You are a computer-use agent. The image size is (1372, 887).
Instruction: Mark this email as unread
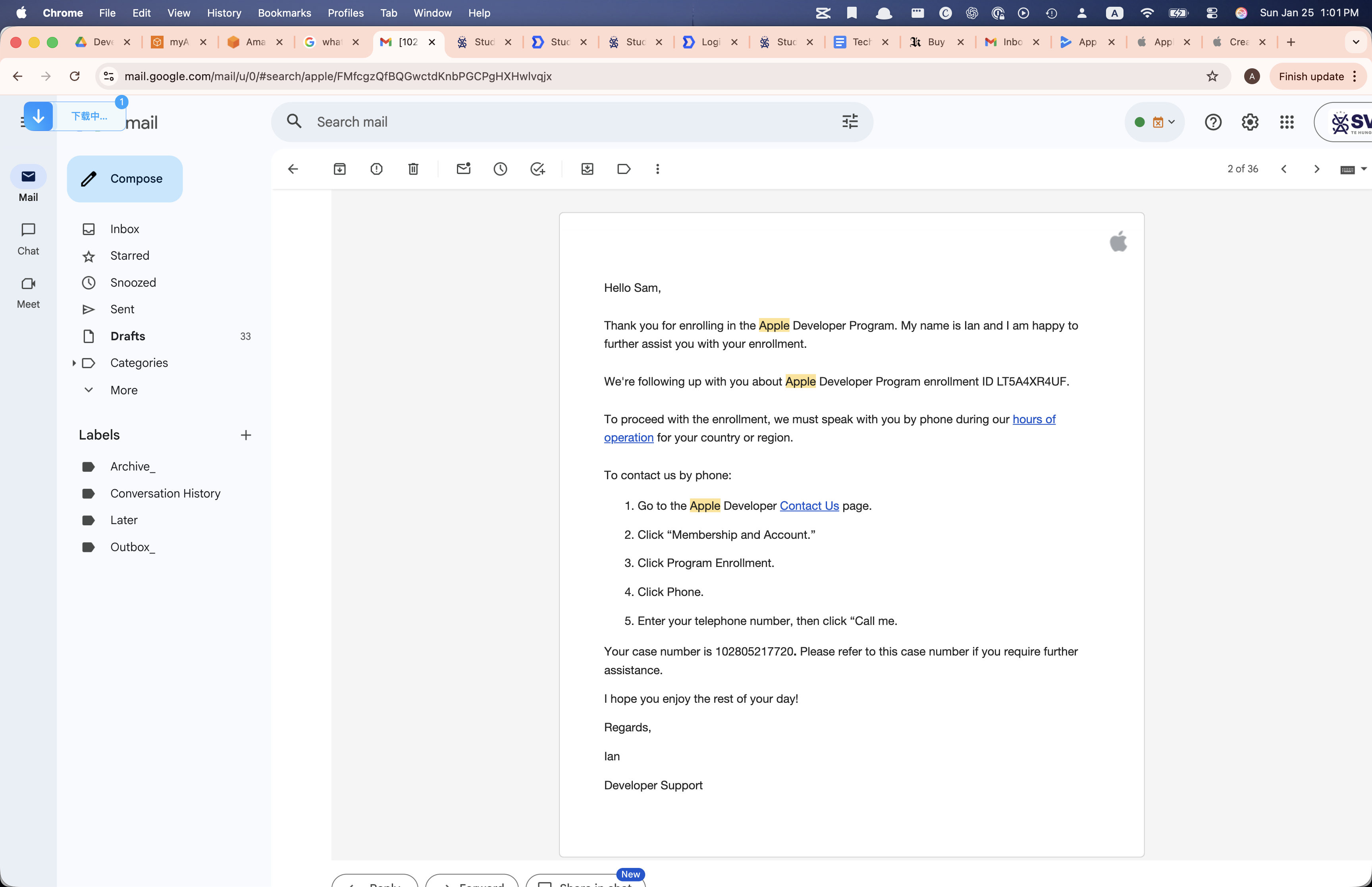click(463, 169)
